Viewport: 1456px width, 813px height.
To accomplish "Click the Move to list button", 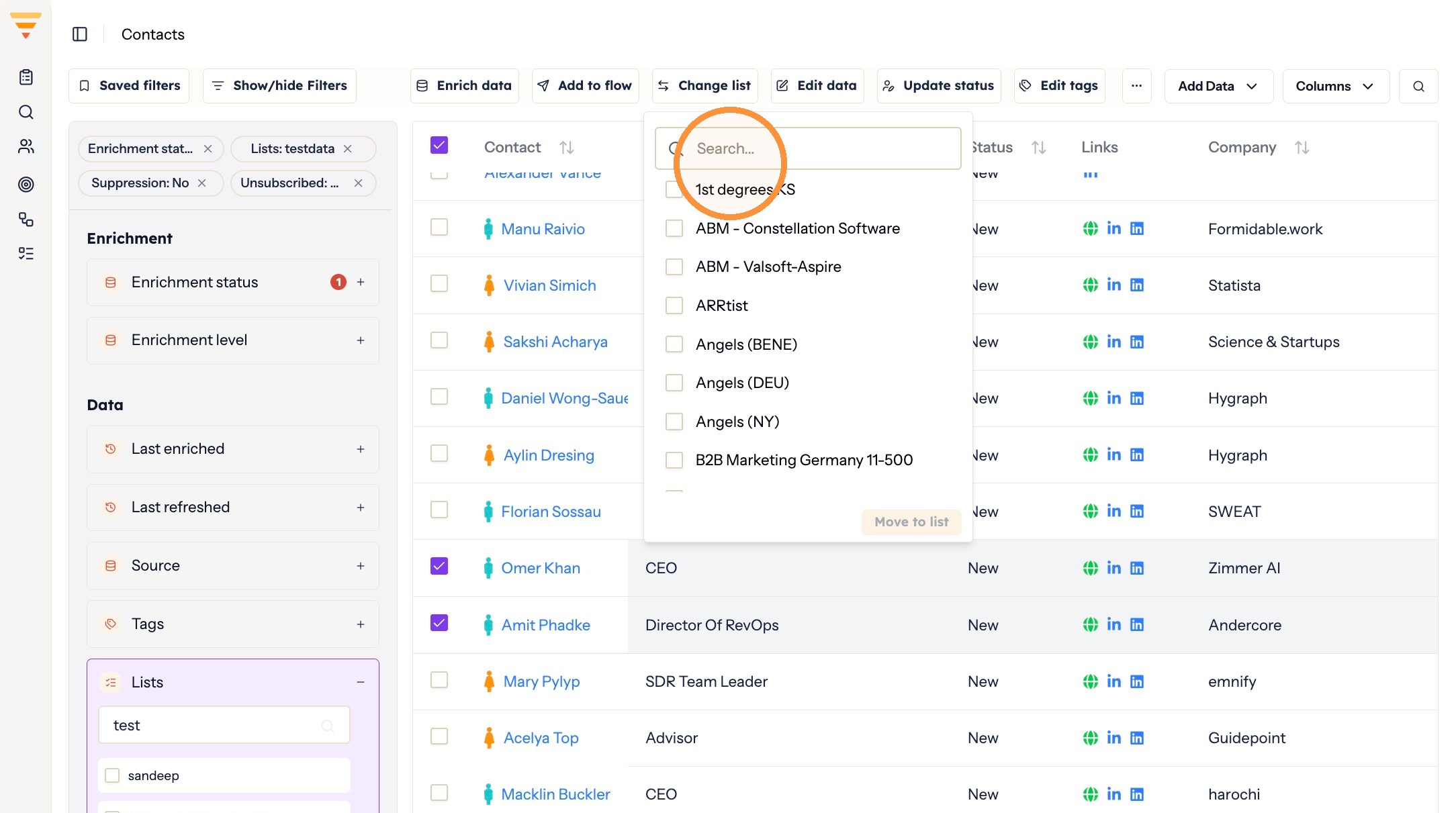I will (911, 522).
